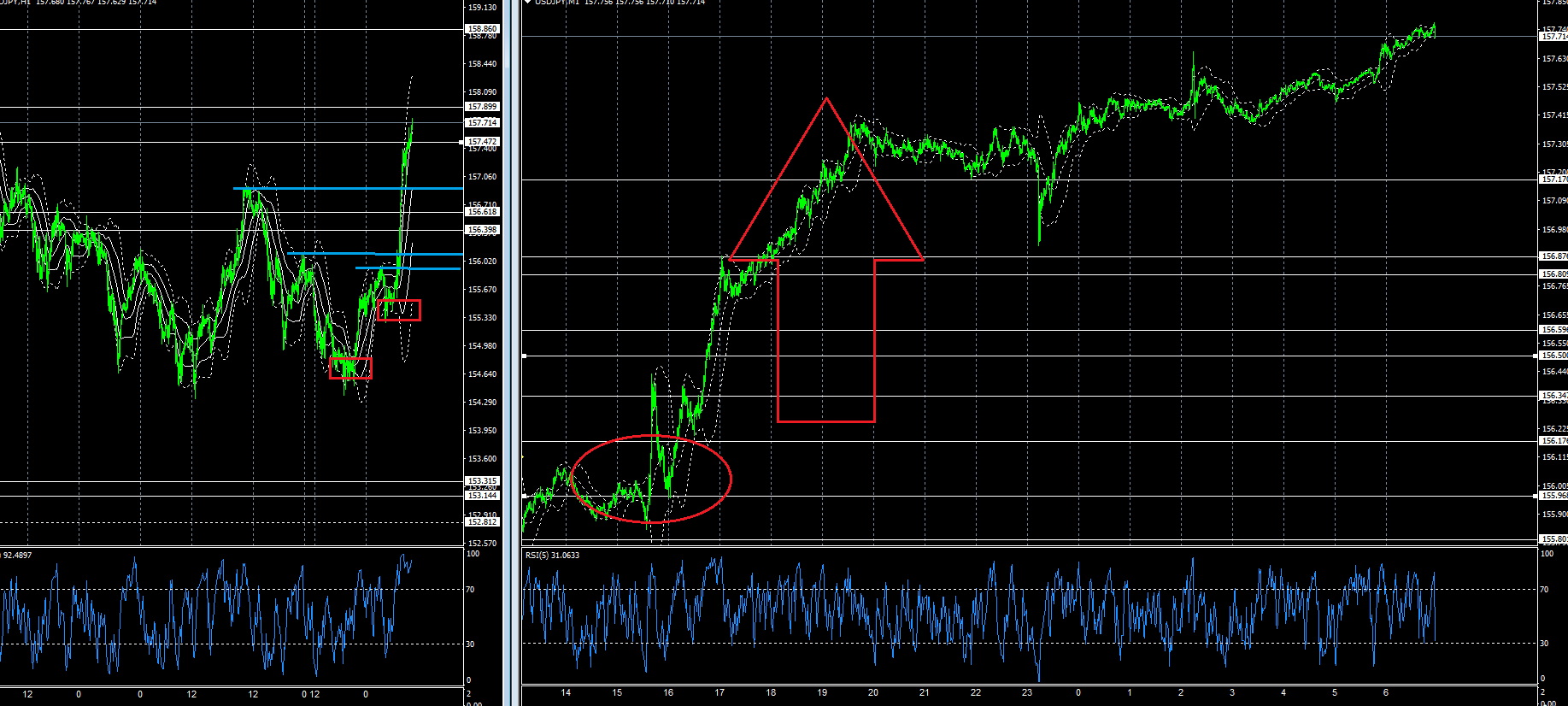Click the 20 label on M1 time axis
The image size is (1568, 706).
[x=873, y=693]
